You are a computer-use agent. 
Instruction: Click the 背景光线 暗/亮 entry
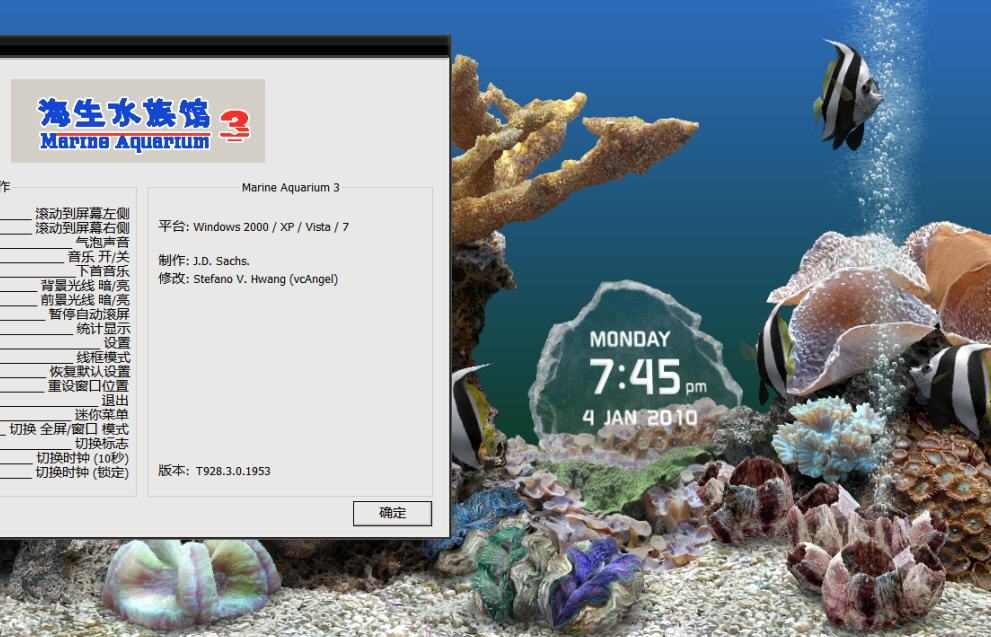tap(85, 286)
